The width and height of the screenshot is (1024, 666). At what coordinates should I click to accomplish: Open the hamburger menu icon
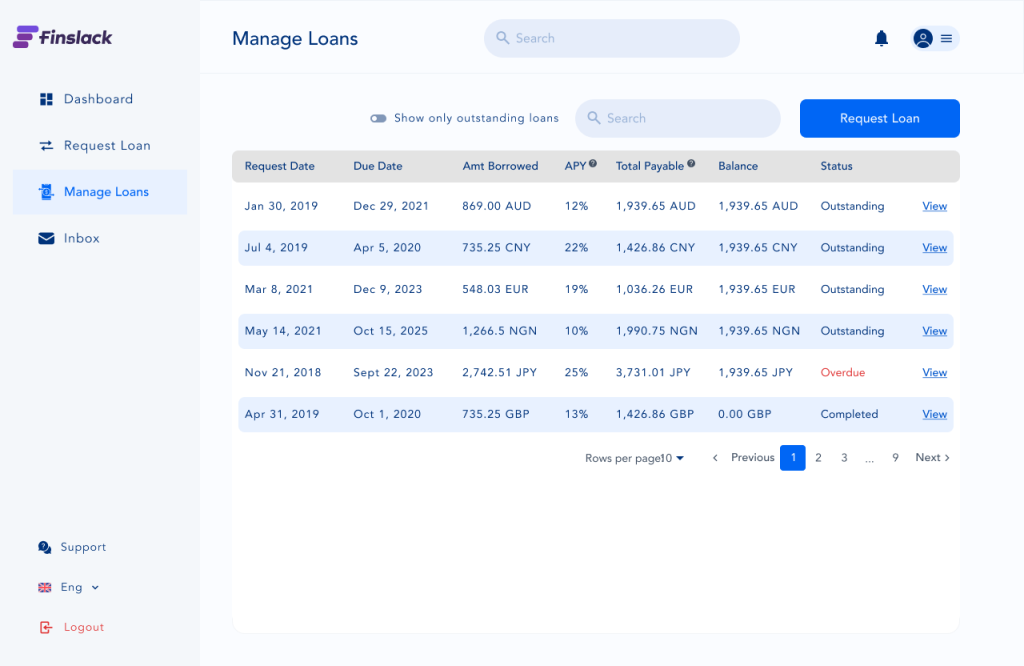point(946,38)
